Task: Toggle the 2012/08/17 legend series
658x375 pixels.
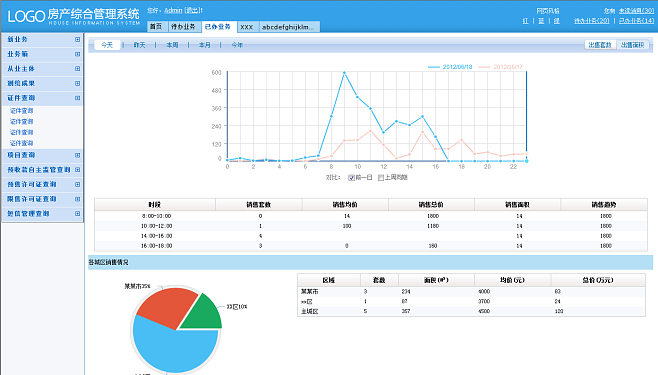Action: coord(501,67)
